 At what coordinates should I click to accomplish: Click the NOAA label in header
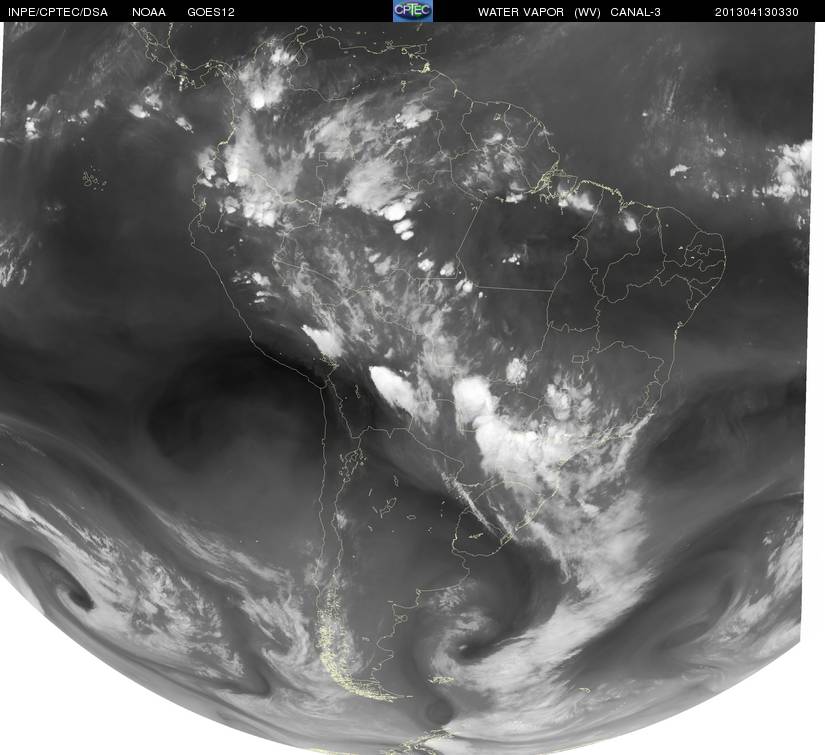[149, 12]
